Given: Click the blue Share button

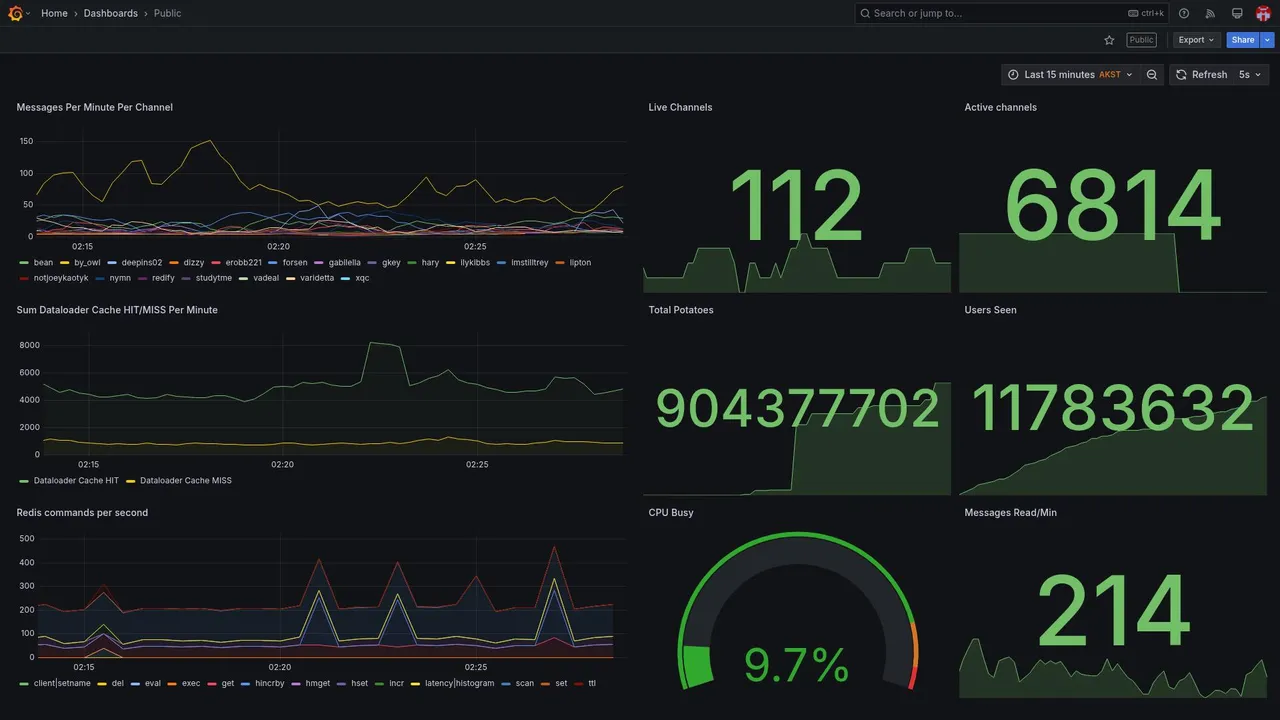Looking at the screenshot, I should pyautogui.click(x=1243, y=40).
